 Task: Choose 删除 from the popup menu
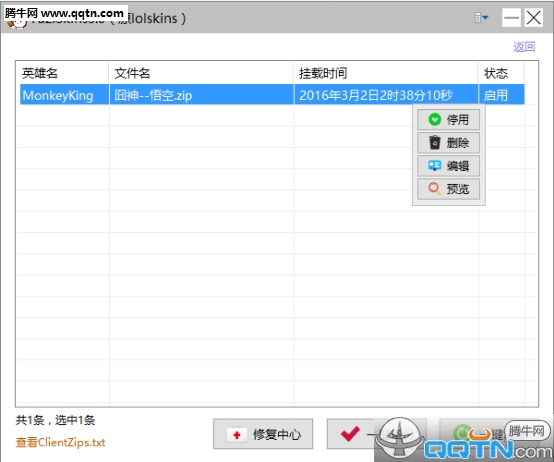tap(448, 143)
